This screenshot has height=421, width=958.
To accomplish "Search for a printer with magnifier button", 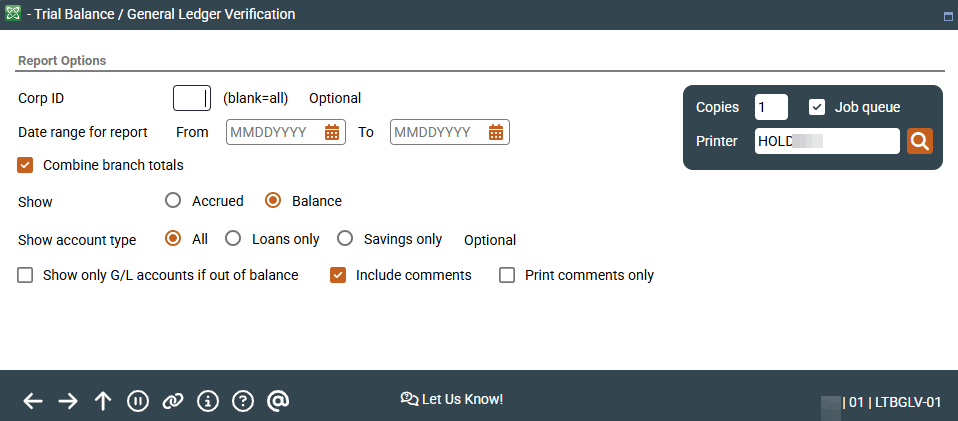I will coord(920,141).
